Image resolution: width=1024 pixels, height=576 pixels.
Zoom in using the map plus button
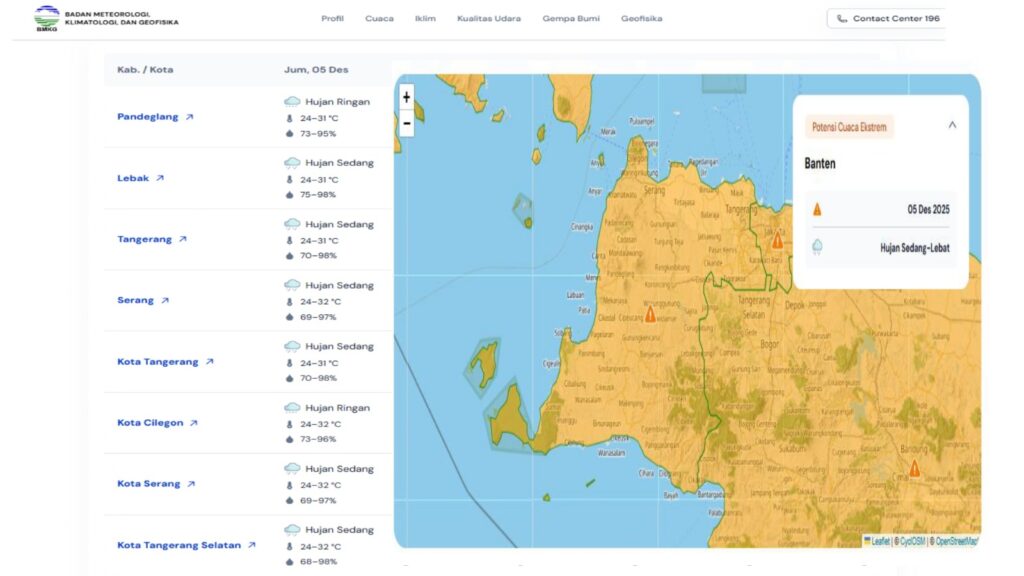pyautogui.click(x=406, y=97)
